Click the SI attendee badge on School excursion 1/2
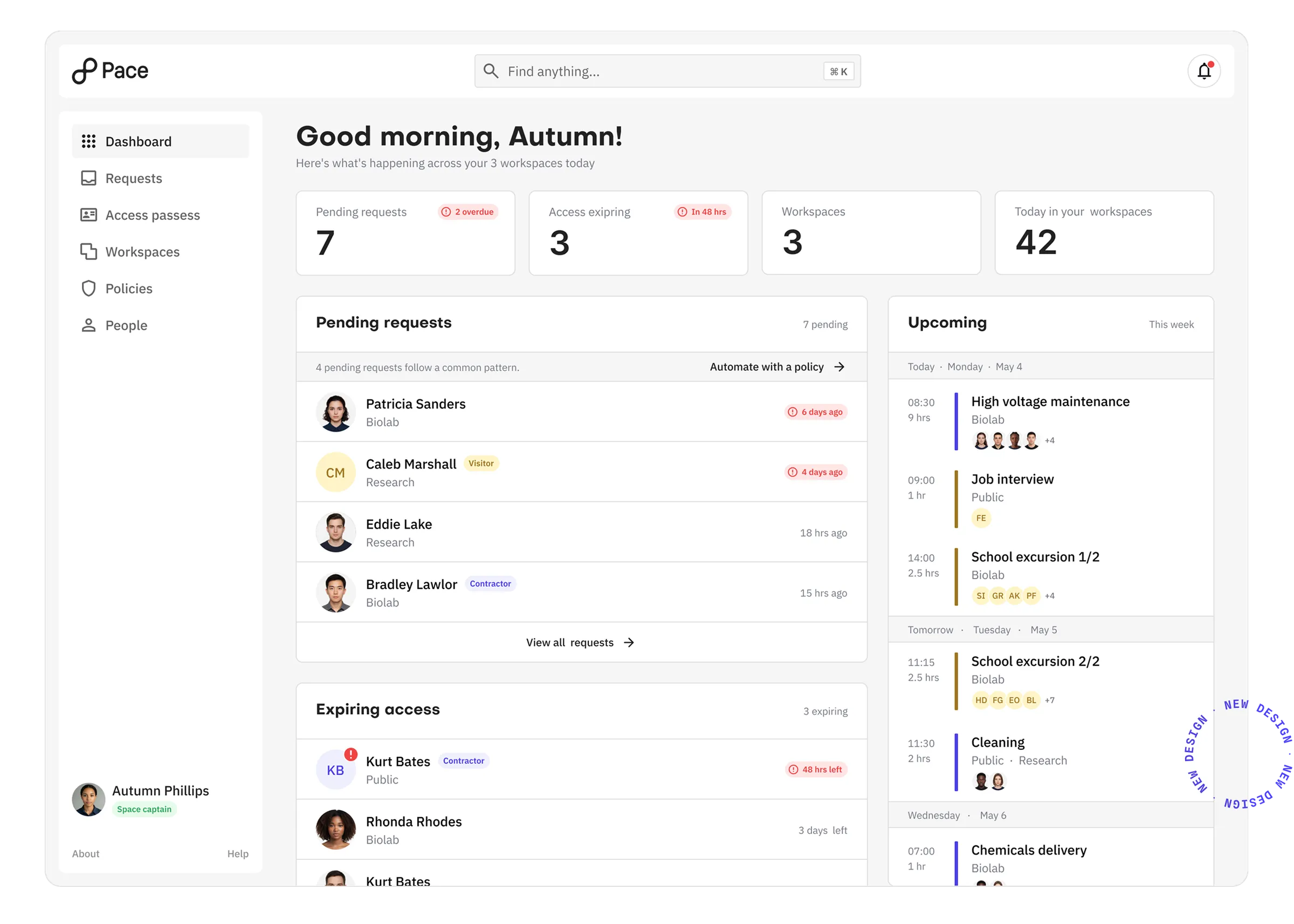Viewport: 1294px width, 924px height. [980, 596]
